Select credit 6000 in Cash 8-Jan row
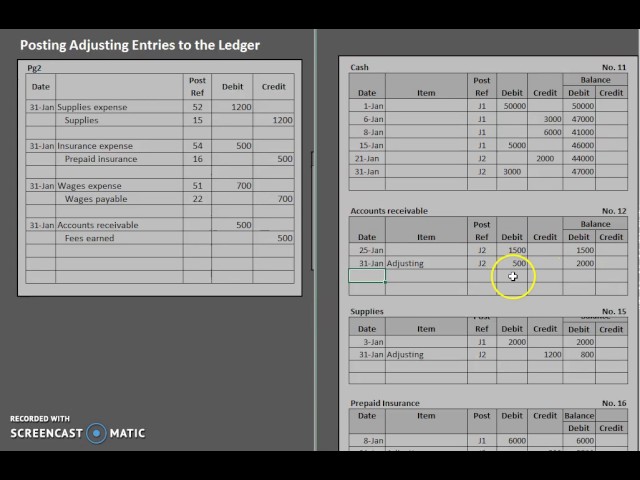 (x=545, y=132)
